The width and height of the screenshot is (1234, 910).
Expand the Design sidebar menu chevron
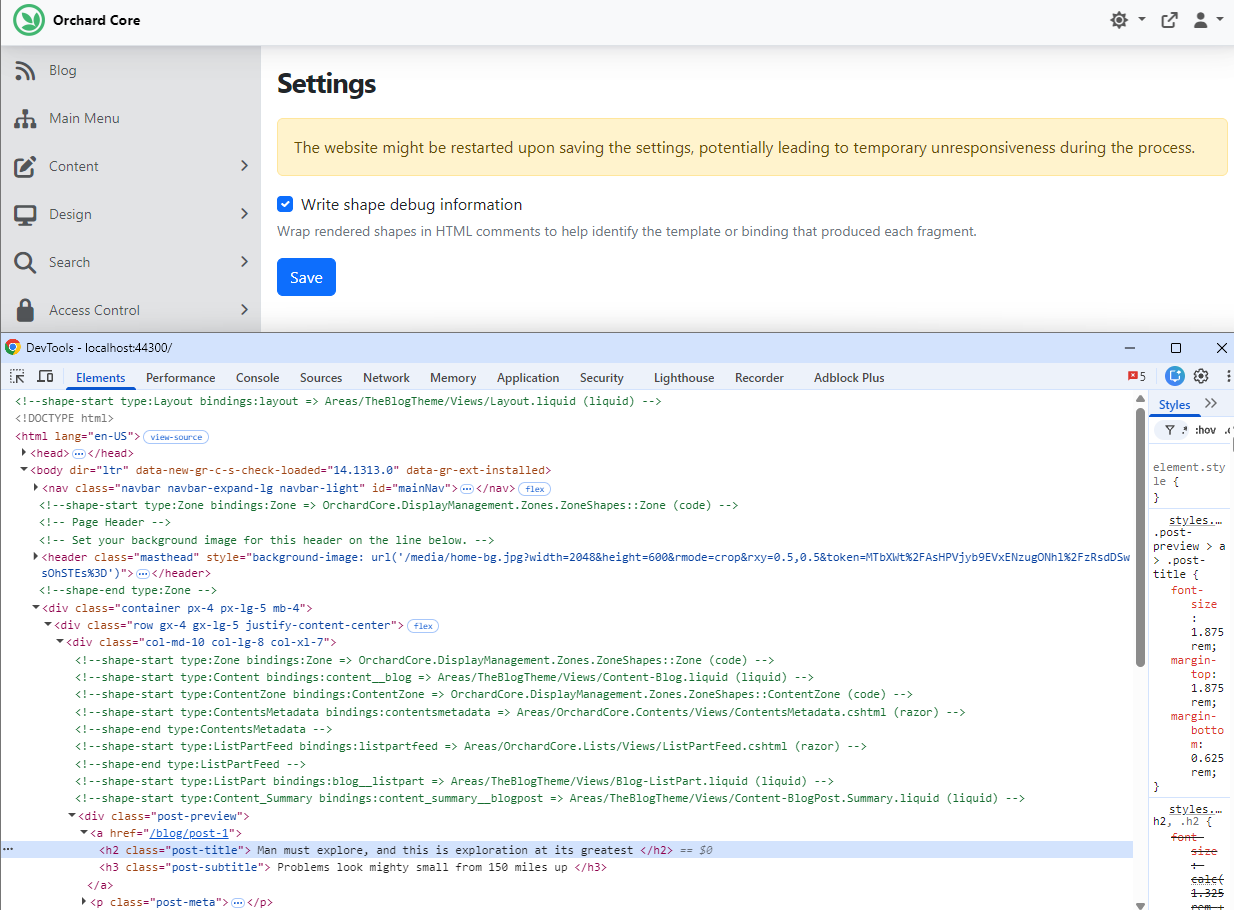click(244, 214)
